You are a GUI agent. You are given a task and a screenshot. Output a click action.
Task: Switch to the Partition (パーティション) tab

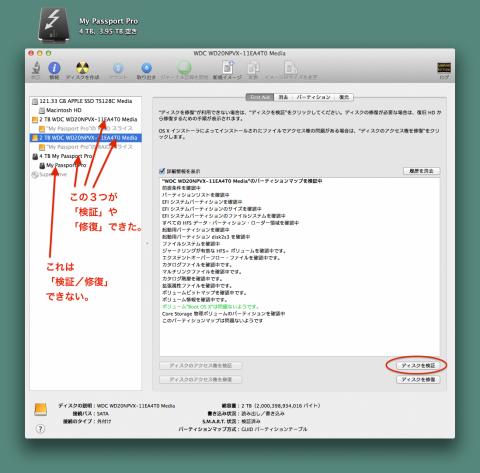pos(313,97)
